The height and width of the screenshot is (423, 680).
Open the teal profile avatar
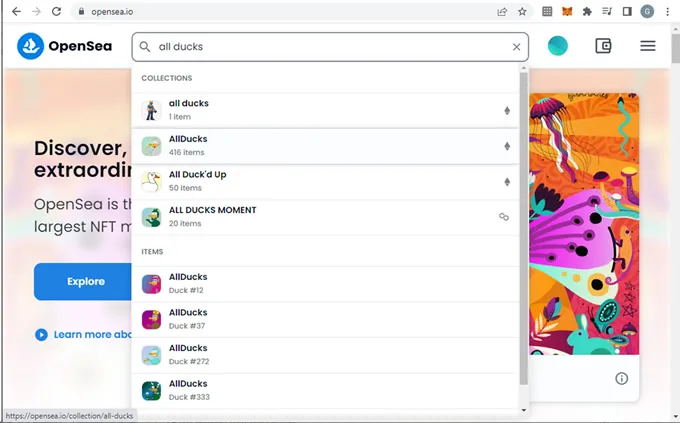[x=558, y=46]
